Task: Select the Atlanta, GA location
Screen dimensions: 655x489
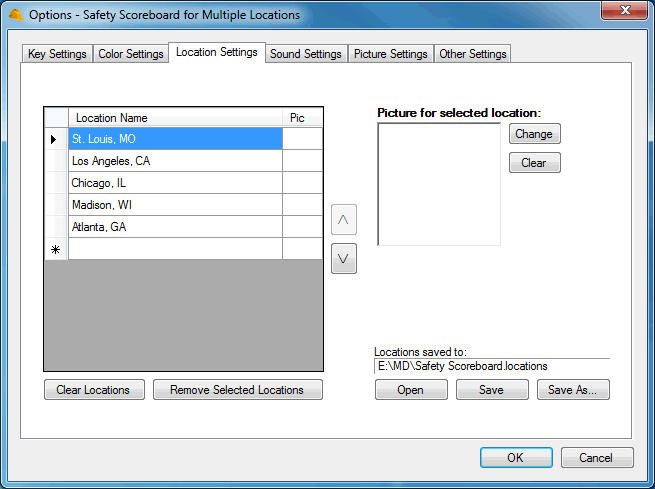Action: point(175,227)
